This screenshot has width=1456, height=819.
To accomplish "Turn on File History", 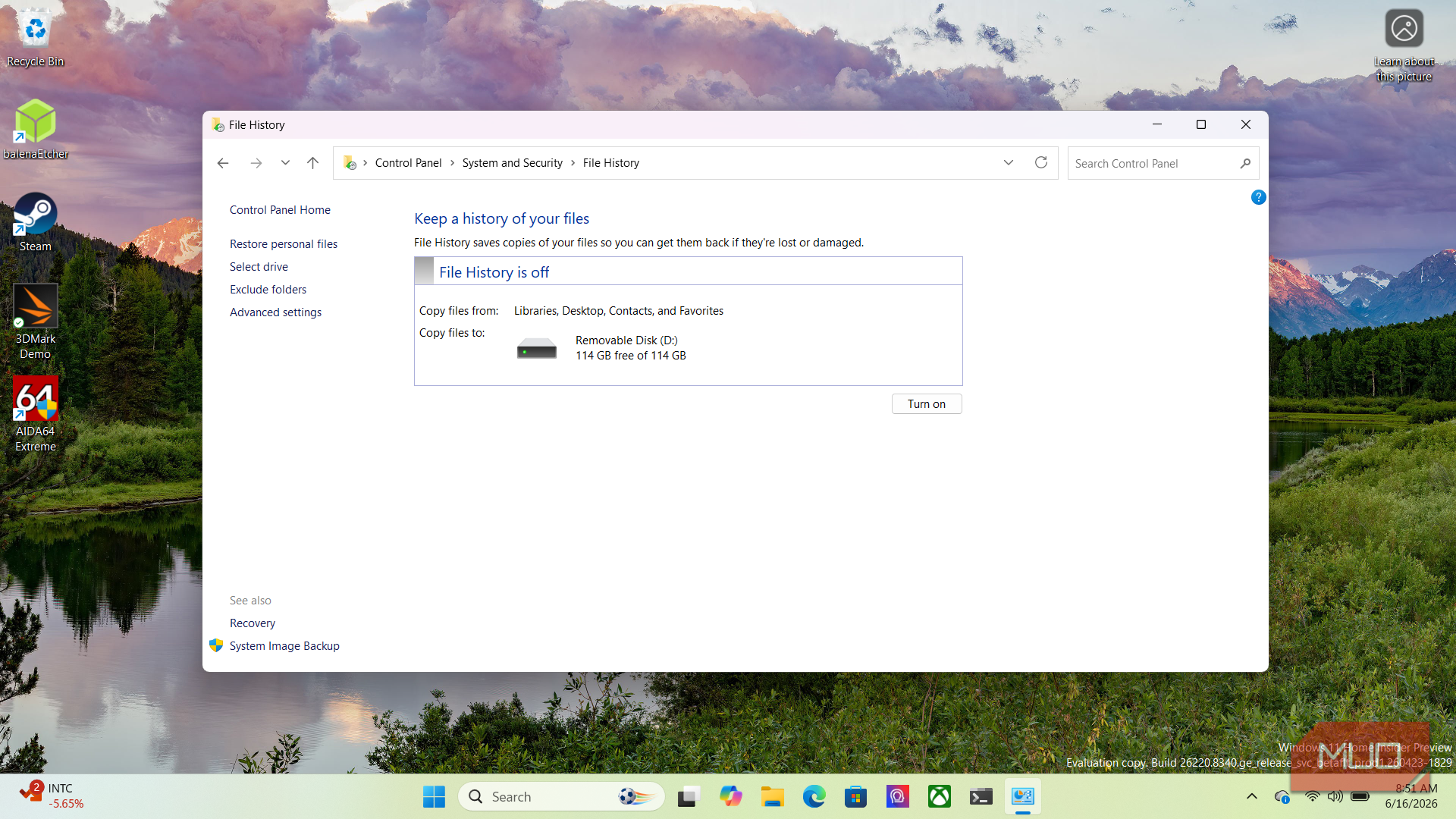I will (x=927, y=404).
